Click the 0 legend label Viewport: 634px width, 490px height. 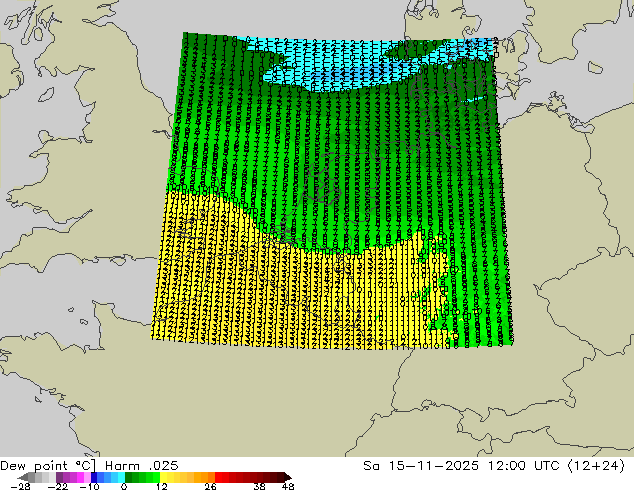(124, 486)
